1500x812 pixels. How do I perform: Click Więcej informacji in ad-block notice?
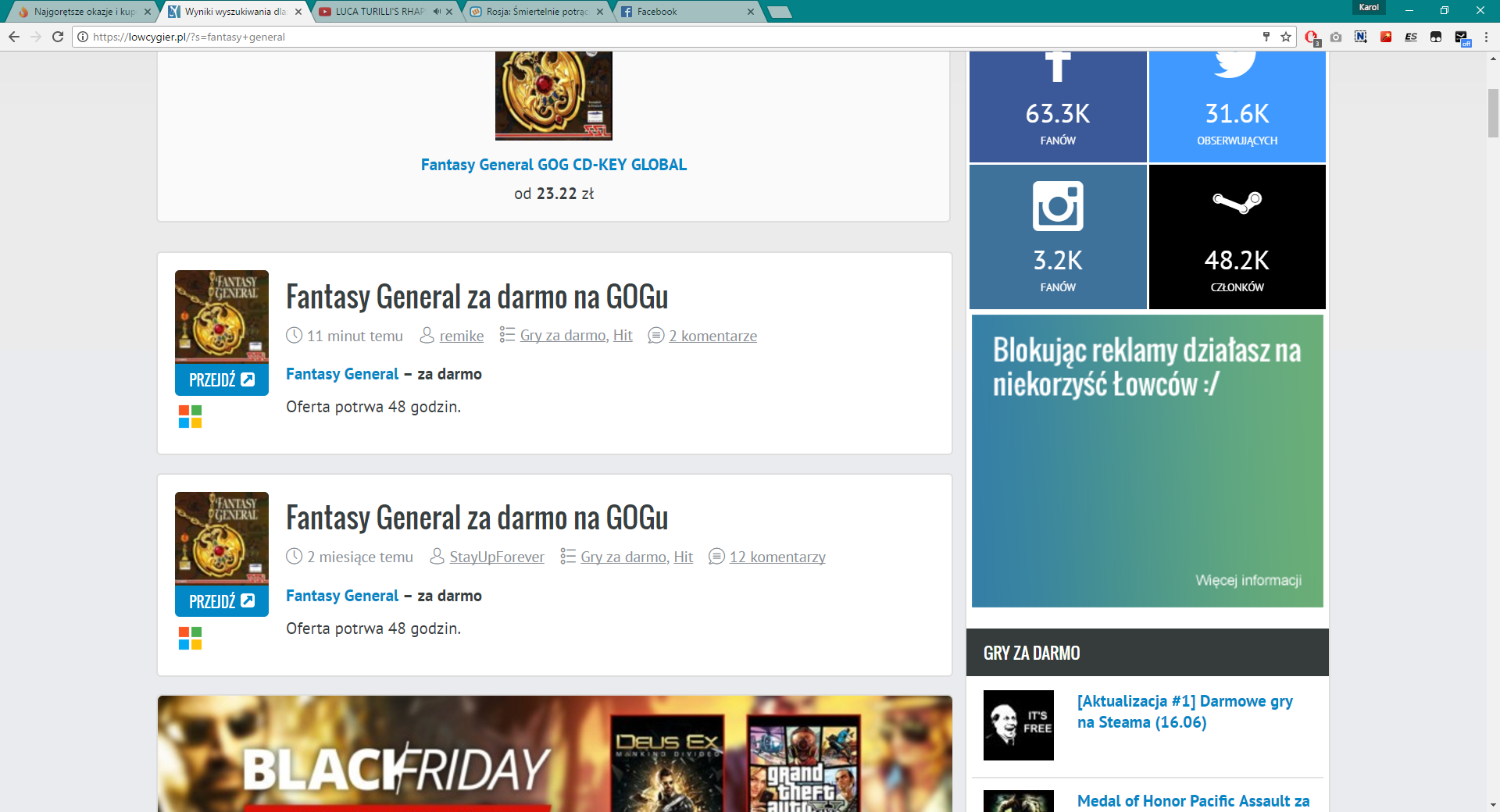click(1248, 580)
